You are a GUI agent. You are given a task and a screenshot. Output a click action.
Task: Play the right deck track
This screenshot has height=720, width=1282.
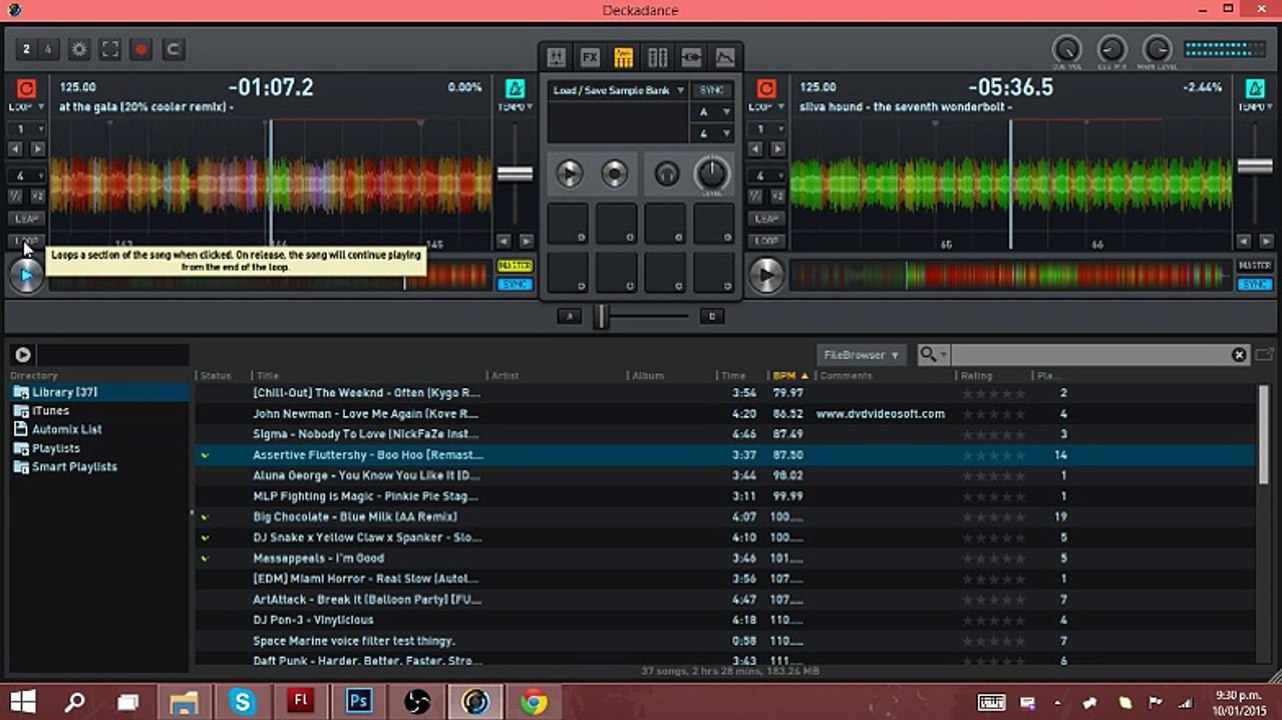point(766,275)
